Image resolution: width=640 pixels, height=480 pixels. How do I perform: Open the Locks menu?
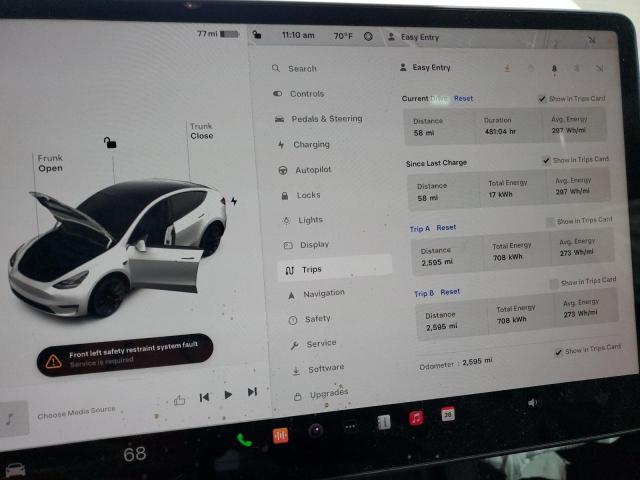[301, 195]
